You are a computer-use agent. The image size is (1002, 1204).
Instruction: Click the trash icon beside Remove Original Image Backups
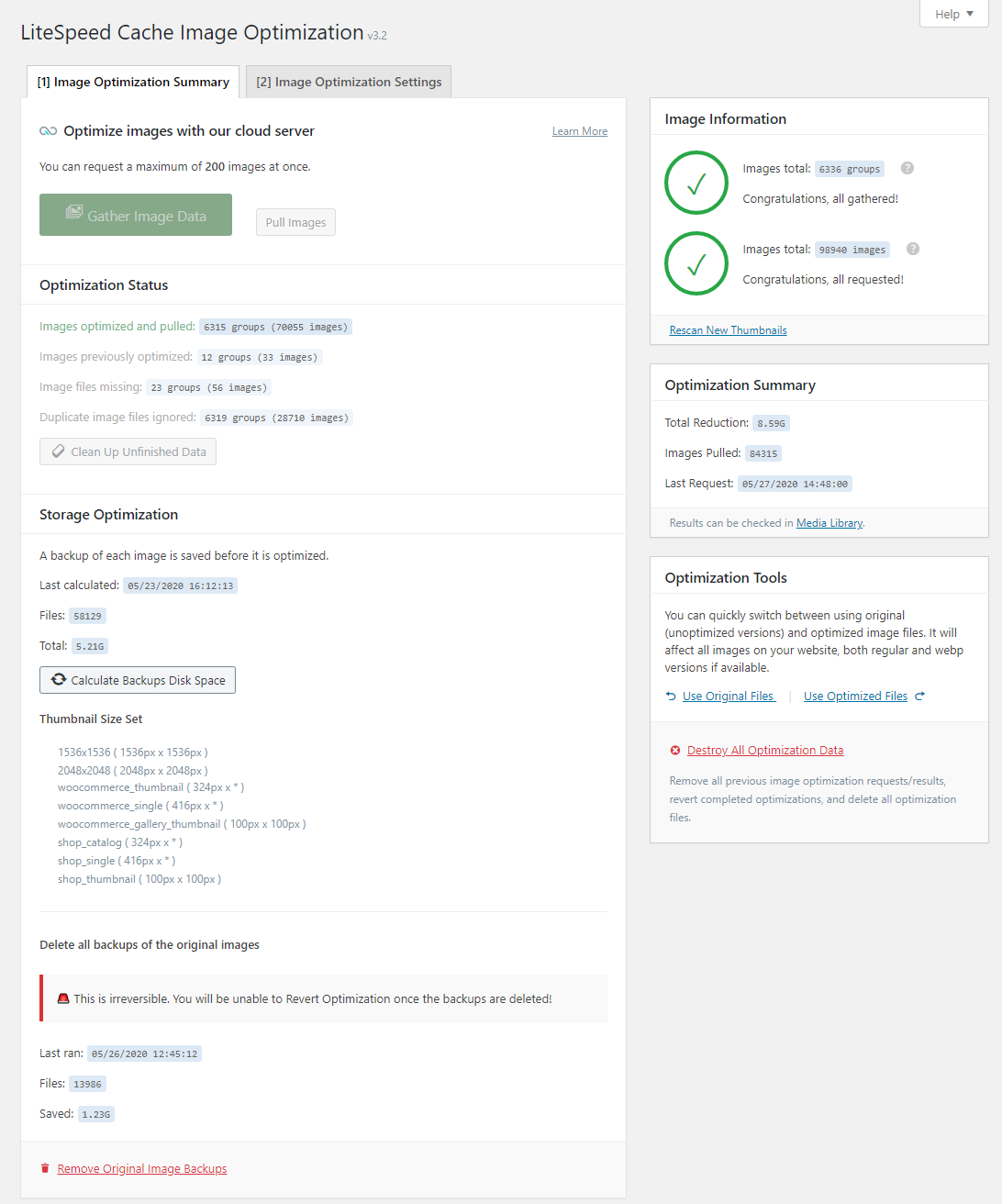coord(45,1168)
